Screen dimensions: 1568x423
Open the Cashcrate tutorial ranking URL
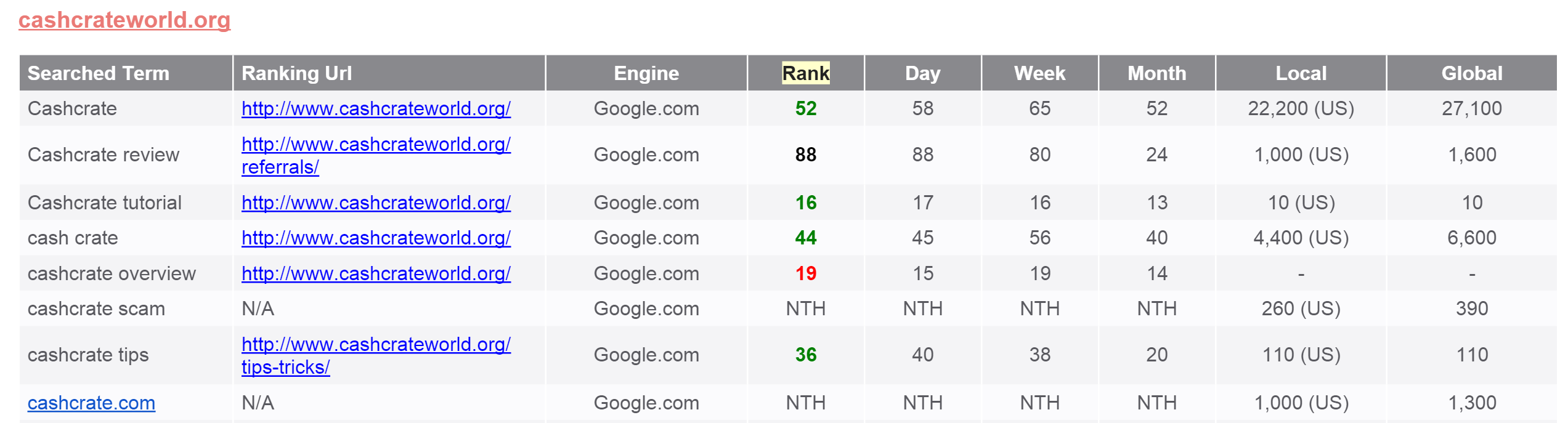tap(376, 203)
